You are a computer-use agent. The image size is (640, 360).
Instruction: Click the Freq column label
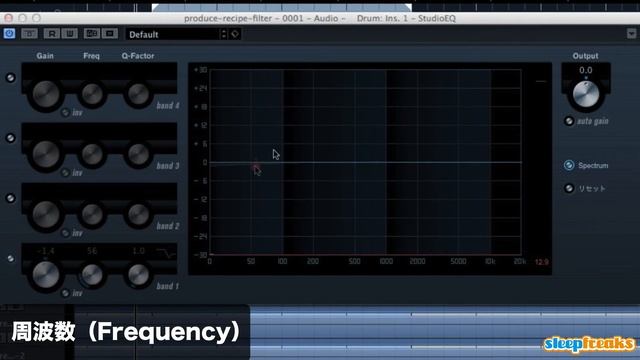click(x=91, y=56)
